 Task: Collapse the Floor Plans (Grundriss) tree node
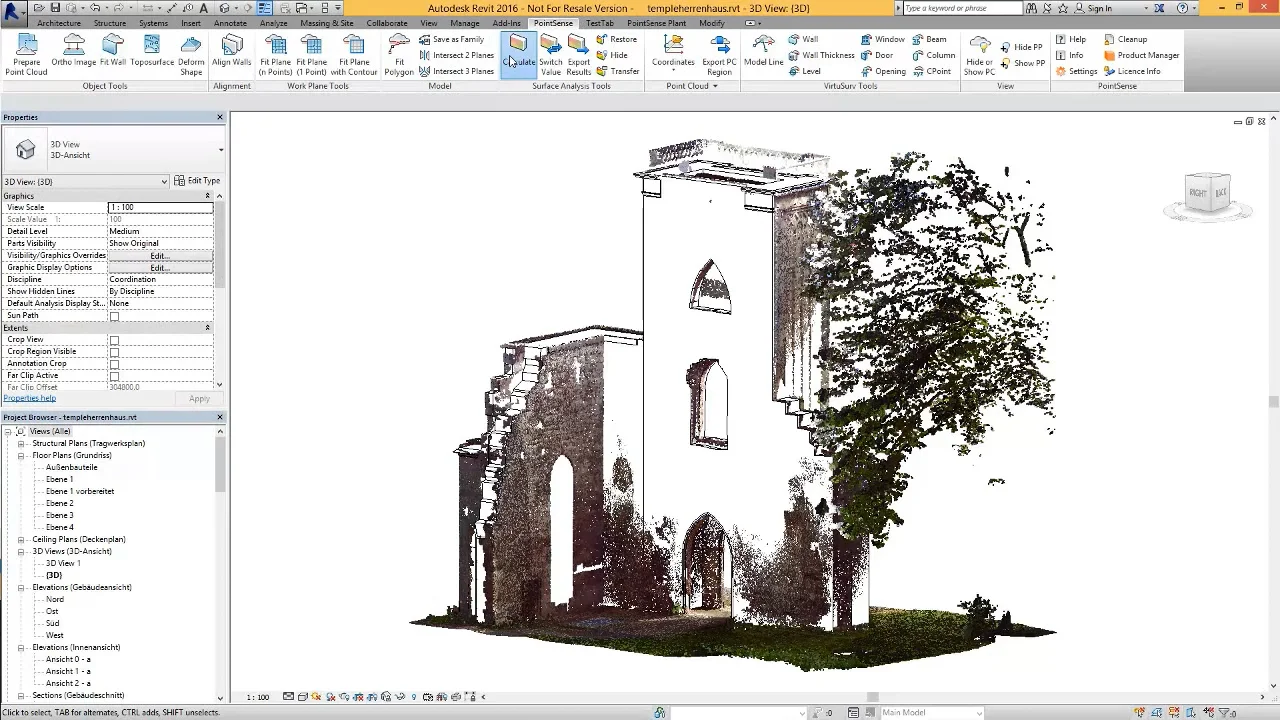click(21, 455)
